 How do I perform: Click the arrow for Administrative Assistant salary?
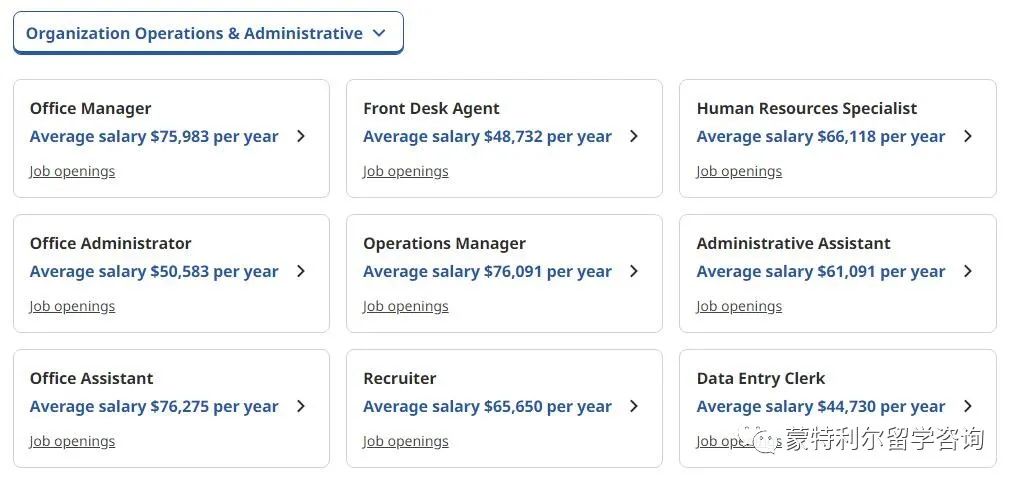(968, 271)
